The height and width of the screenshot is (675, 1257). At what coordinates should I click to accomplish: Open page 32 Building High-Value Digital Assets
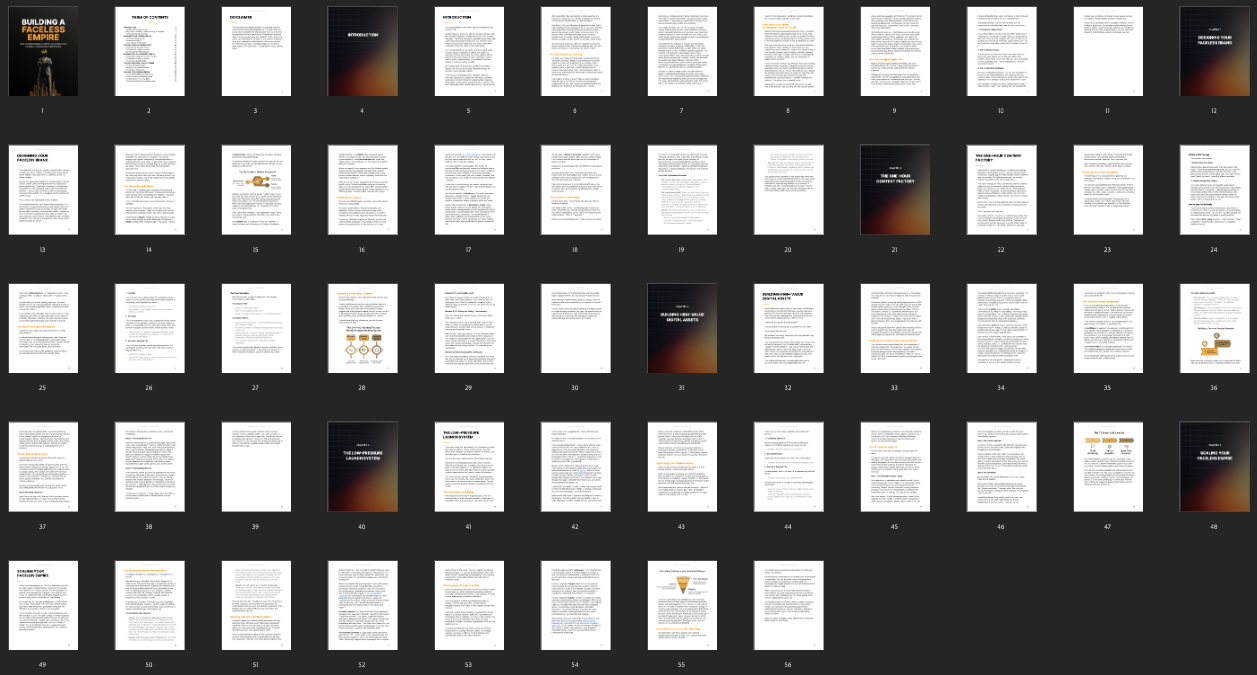click(787, 328)
